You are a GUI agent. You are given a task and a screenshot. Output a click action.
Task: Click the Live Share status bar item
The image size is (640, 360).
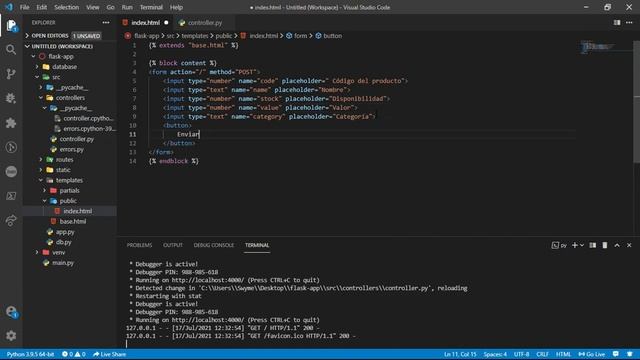tap(109, 354)
